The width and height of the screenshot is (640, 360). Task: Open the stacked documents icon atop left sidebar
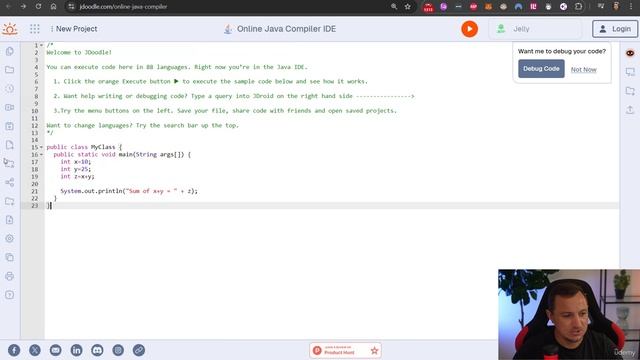point(10,51)
